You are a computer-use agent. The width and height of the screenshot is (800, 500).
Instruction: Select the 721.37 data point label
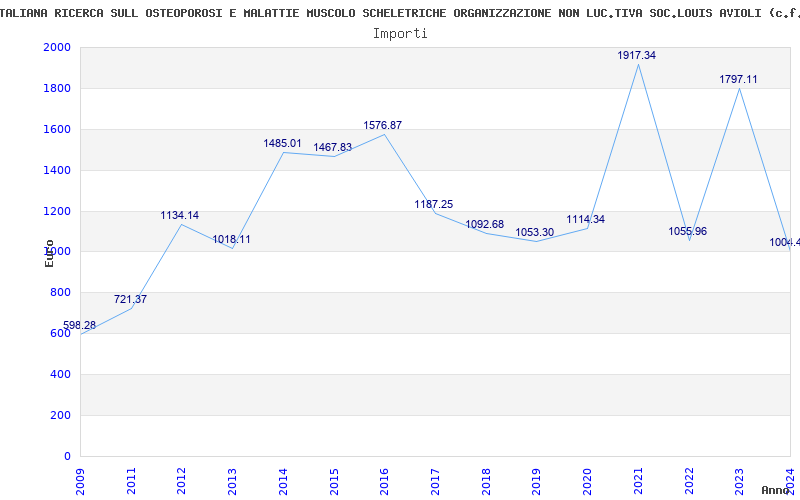coord(130,300)
